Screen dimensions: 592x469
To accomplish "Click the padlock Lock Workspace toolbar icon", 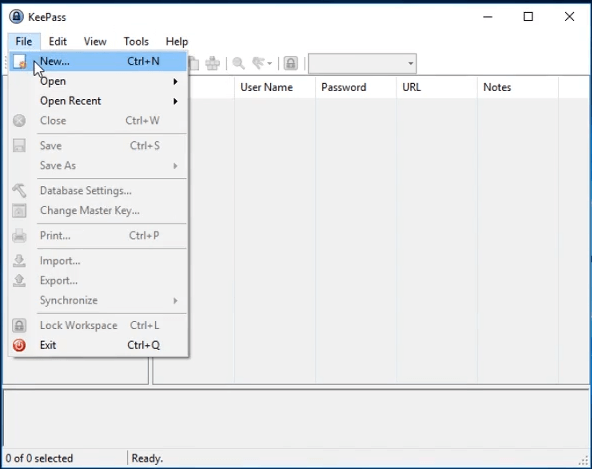I will (291, 63).
